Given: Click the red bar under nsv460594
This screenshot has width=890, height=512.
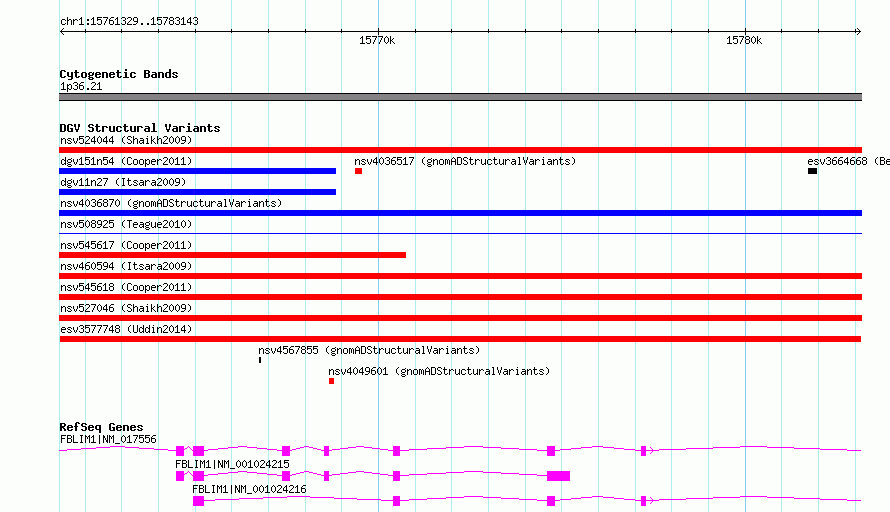Looking at the screenshot, I should [x=460, y=276].
